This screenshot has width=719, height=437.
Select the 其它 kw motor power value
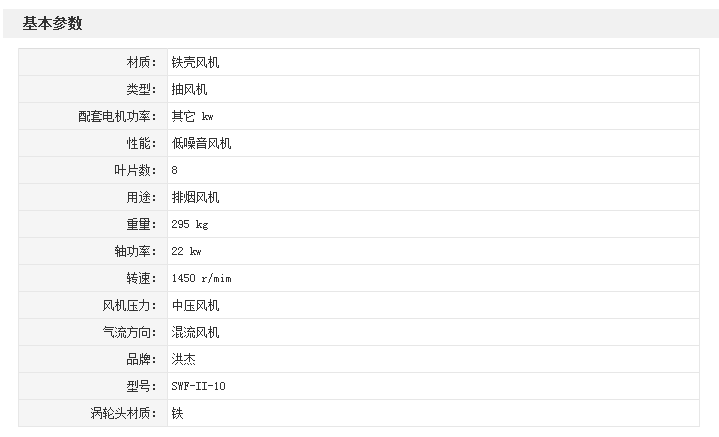click(x=193, y=116)
